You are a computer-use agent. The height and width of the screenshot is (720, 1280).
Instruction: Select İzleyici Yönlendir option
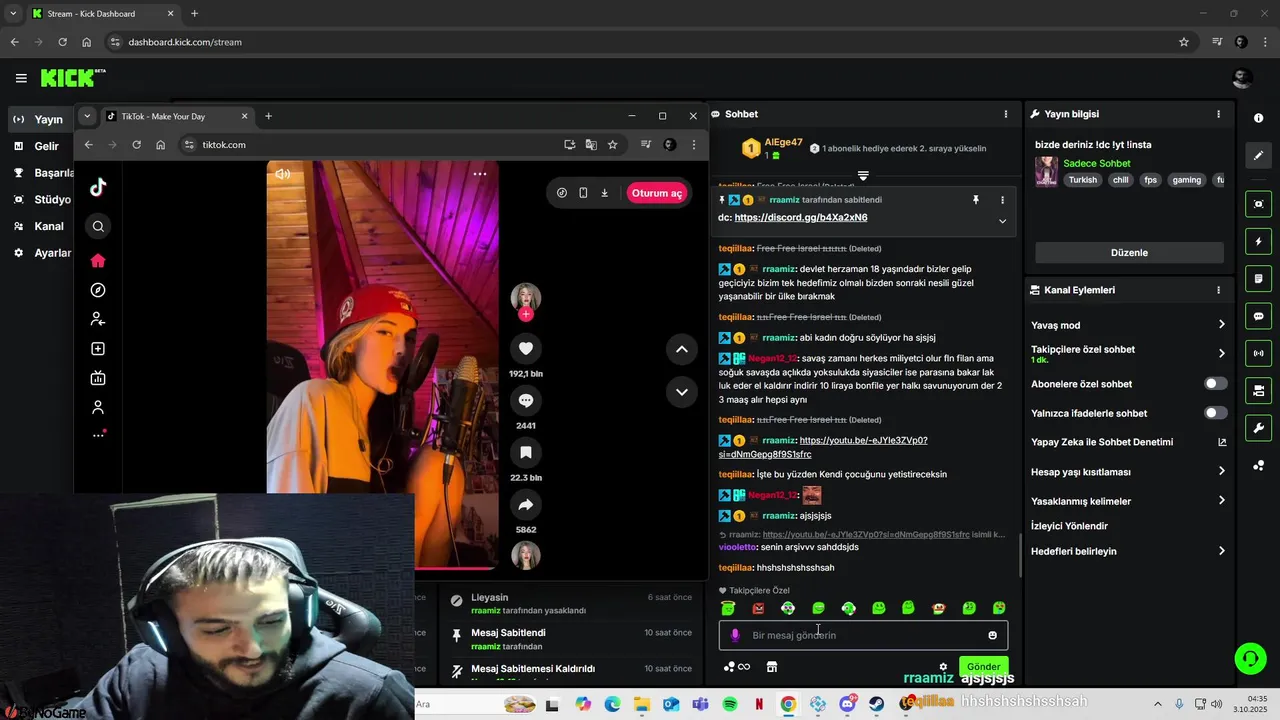click(1069, 526)
